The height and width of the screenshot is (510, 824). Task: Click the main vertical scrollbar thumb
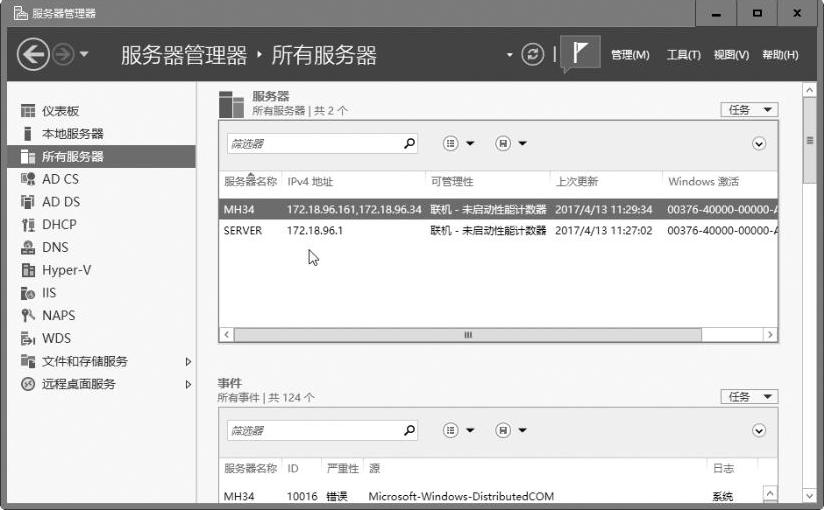[810, 140]
